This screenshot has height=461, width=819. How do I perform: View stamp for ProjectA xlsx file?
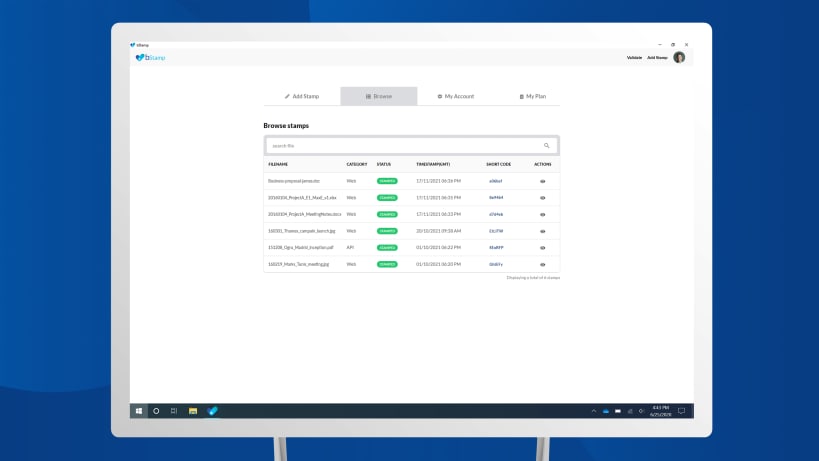(x=542, y=198)
